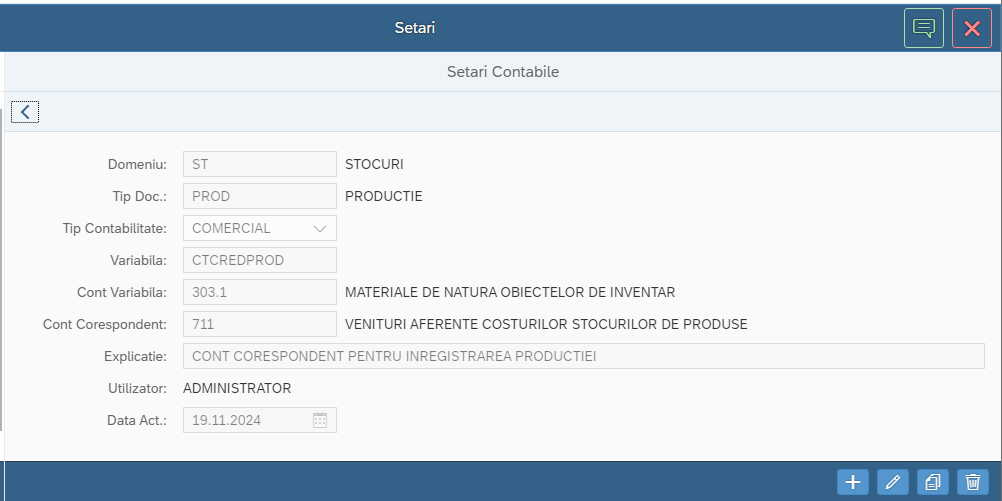Image resolution: width=1002 pixels, height=501 pixels.
Task: Copy record using duplicate icon
Action: (x=933, y=481)
